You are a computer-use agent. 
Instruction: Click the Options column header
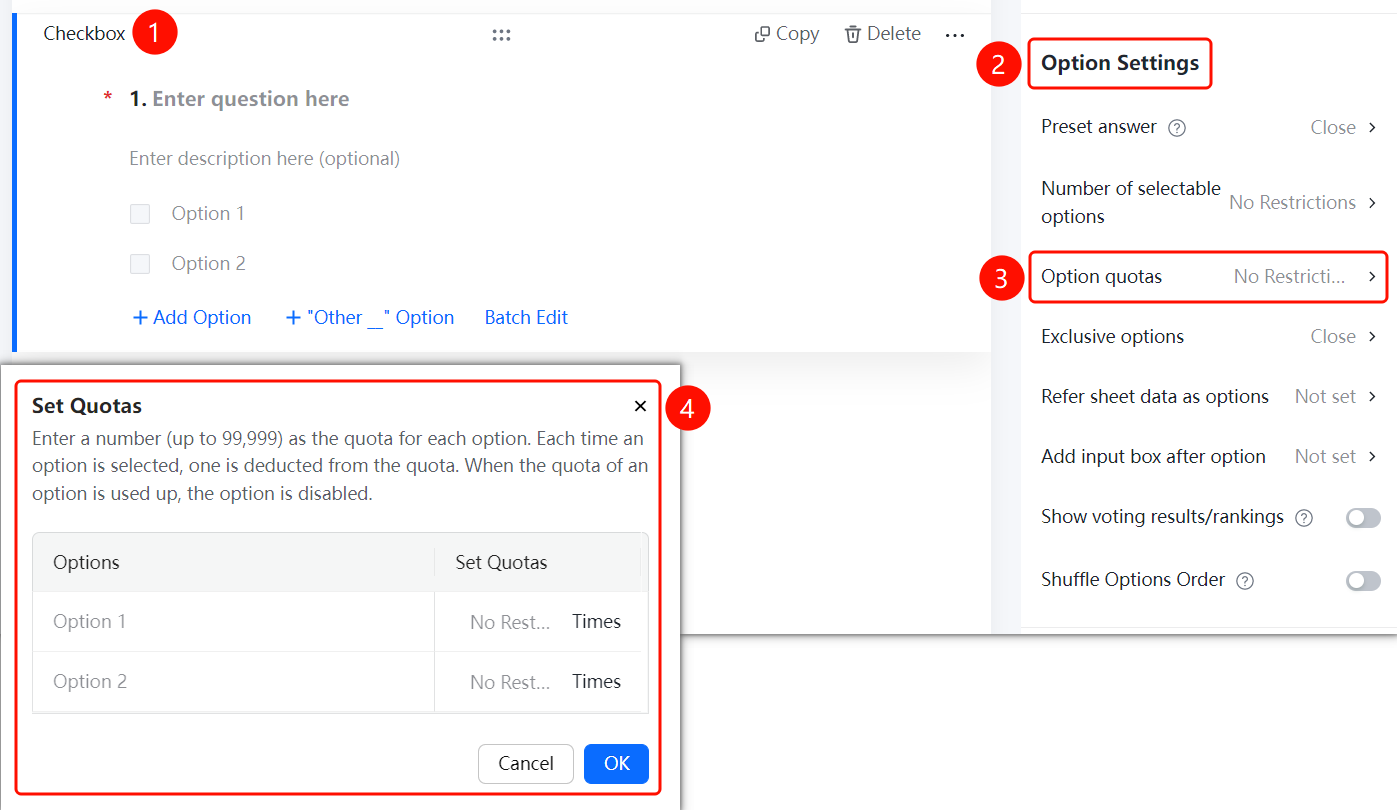(x=86, y=562)
